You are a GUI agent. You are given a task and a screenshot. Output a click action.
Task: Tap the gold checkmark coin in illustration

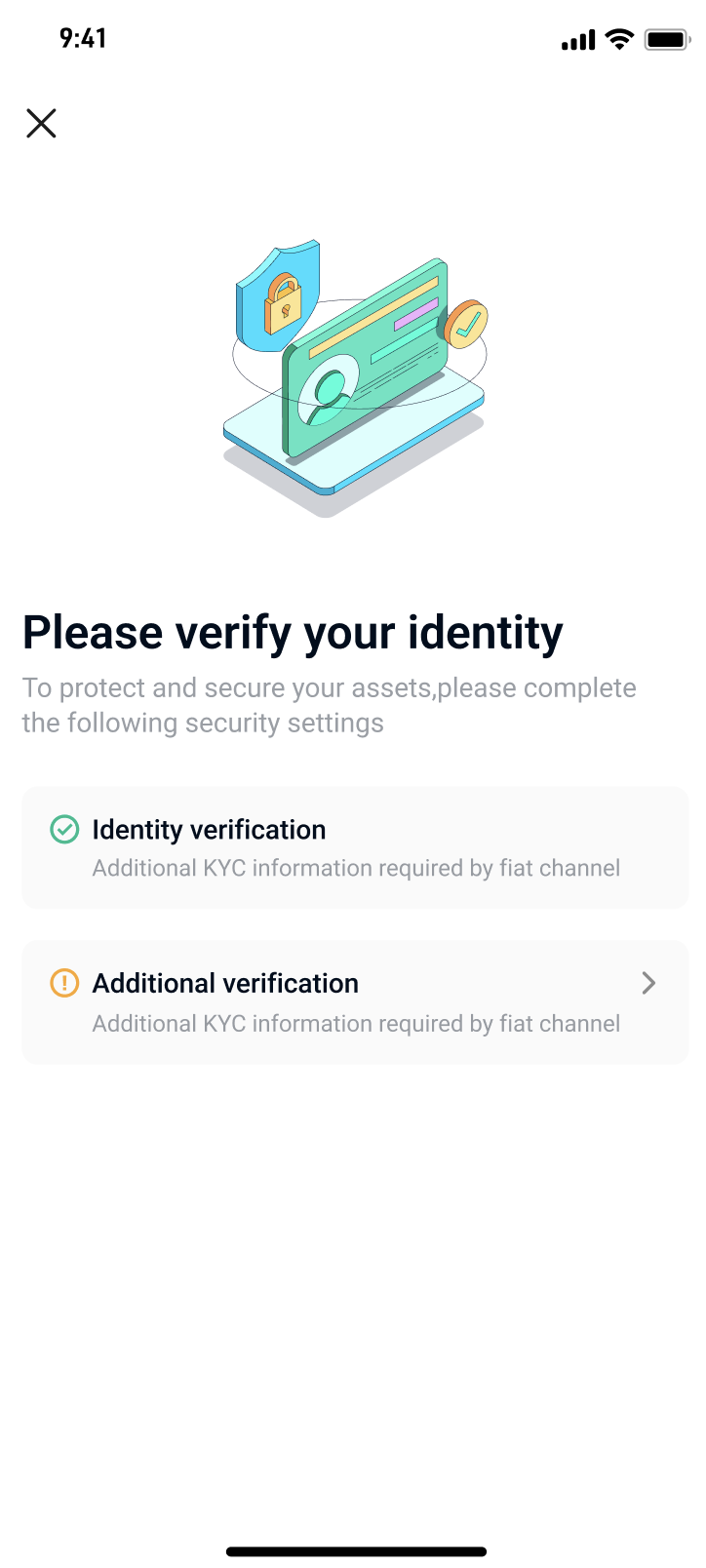click(x=466, y=325)
